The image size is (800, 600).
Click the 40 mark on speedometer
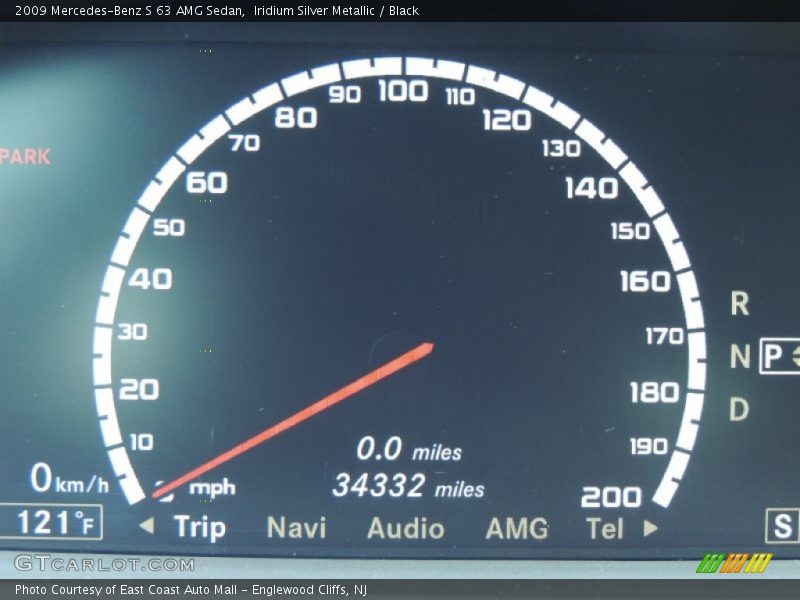click(150, 279)
